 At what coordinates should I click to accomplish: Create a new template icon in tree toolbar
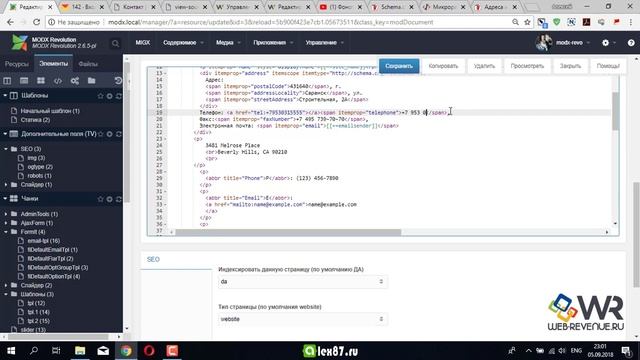pyautogui.click(x=7, y=81)
